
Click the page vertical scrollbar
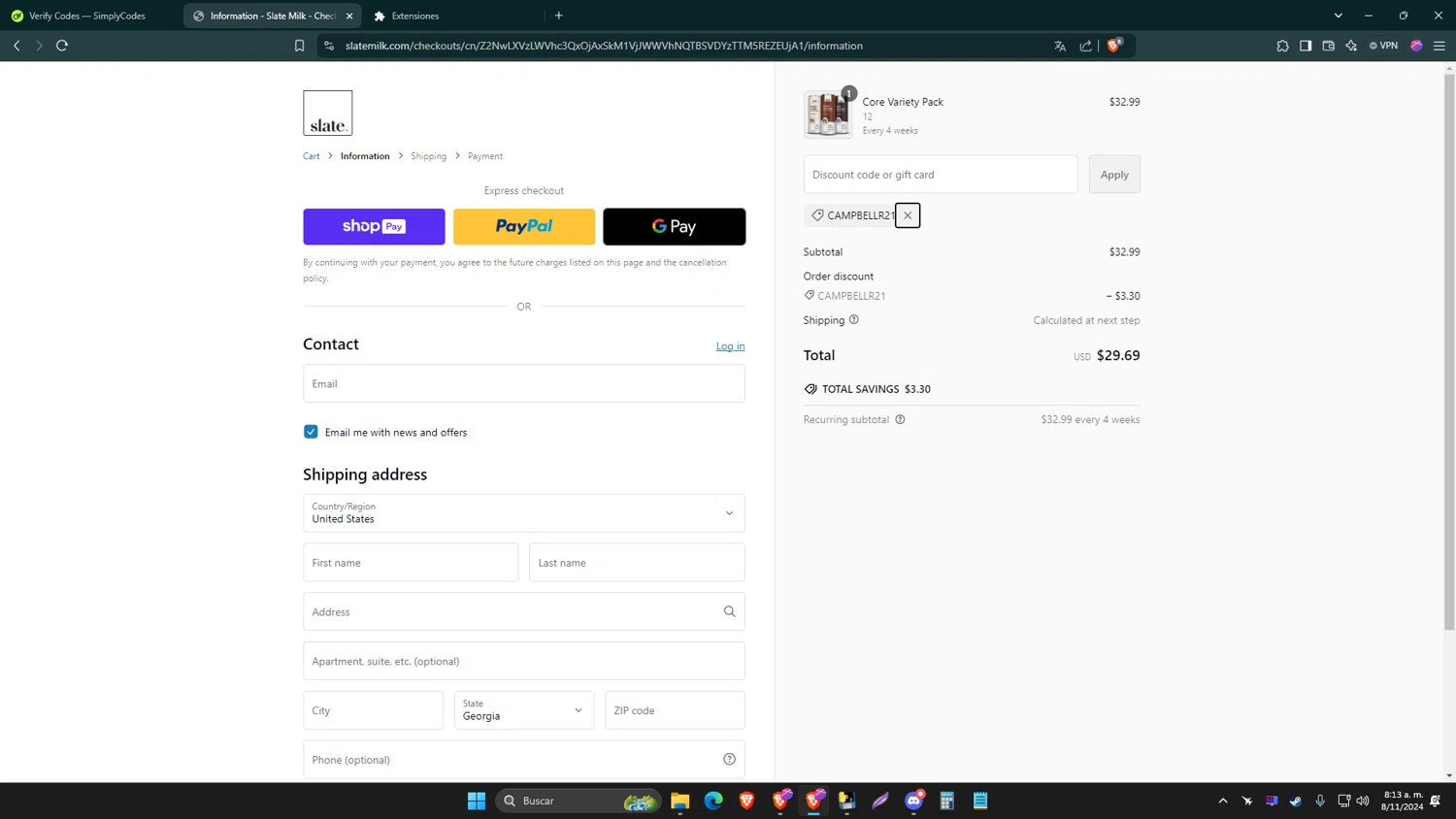[1449, 352]
